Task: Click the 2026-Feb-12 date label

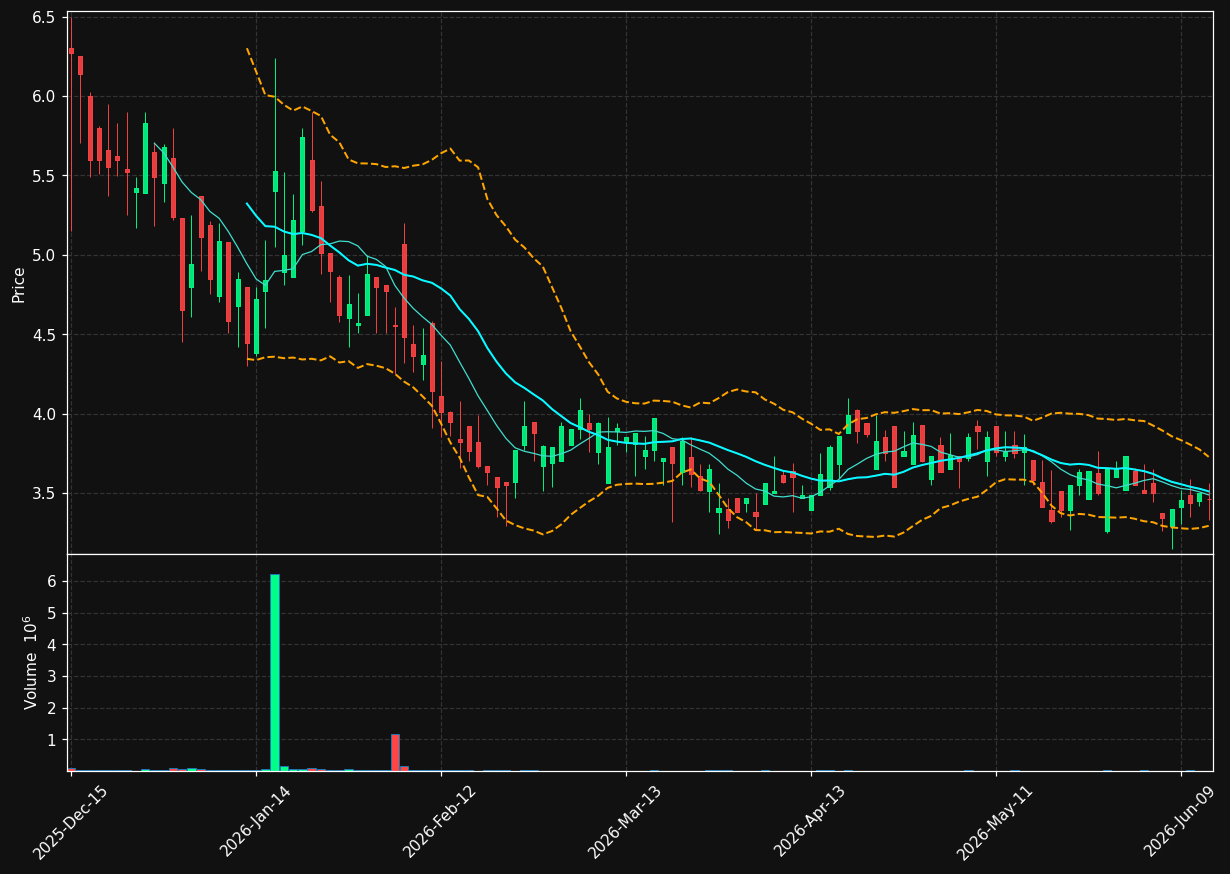Action: pyautogui.click(x=440, y=822)
